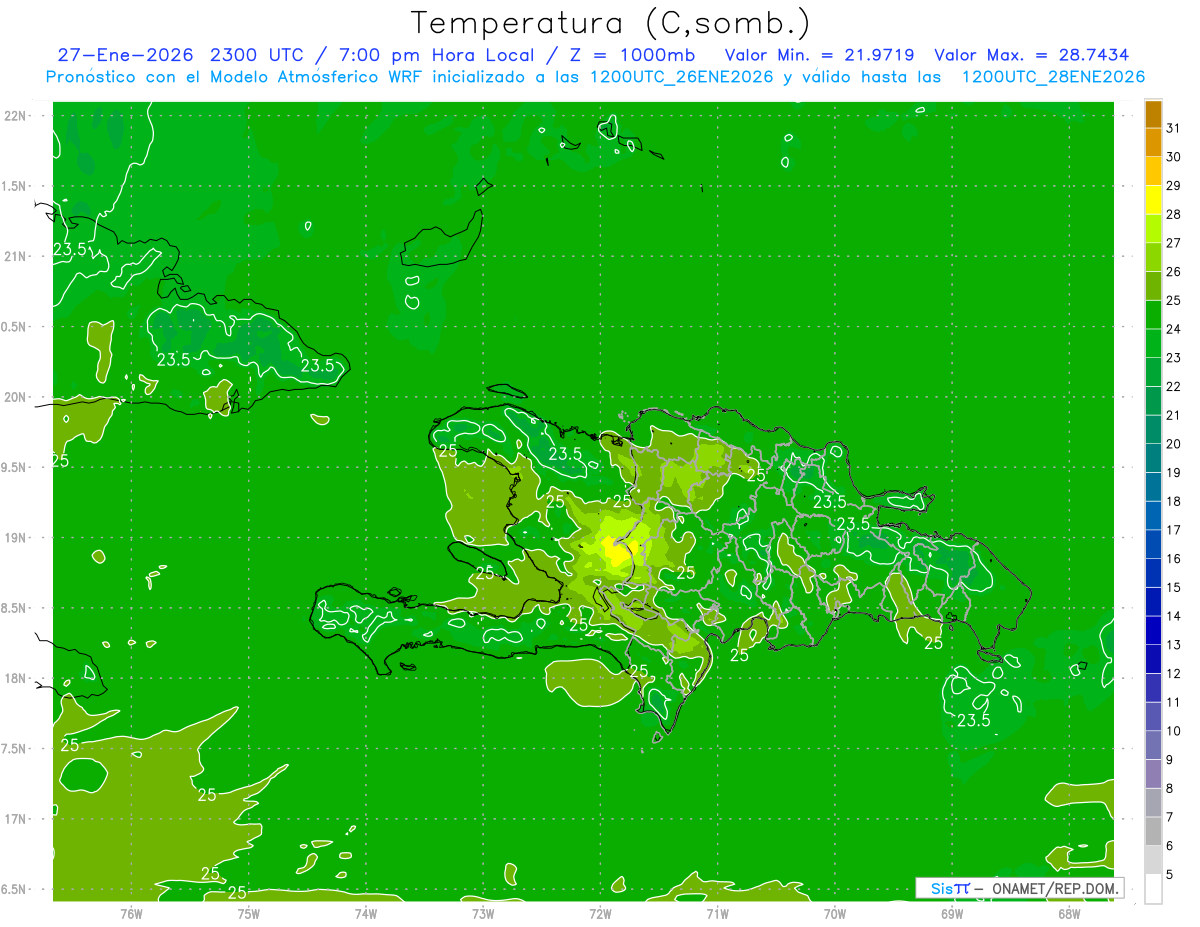Click the '21N' latitude axis label
The width and height of the screenshot is (1200, 927).
click(15, 256)
